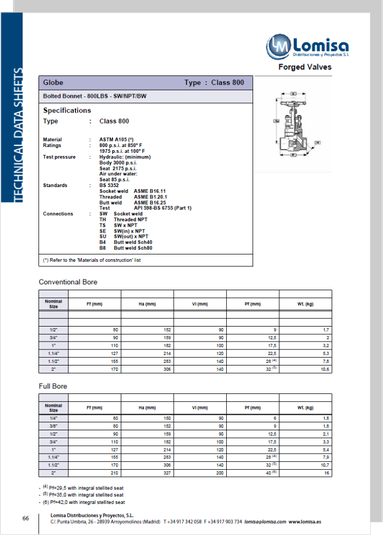Click the 2" row in Full Bore table

point(185,473)
